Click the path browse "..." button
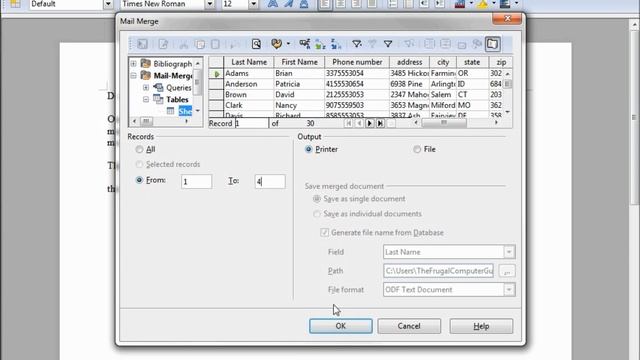 click(x=507, y=271)
